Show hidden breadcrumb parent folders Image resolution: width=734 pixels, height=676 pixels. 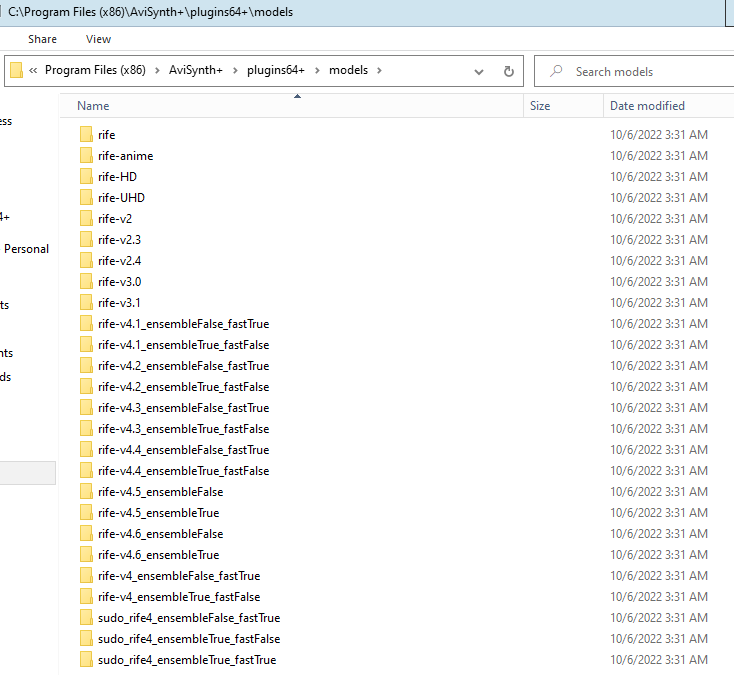click(x=33, y=71)
